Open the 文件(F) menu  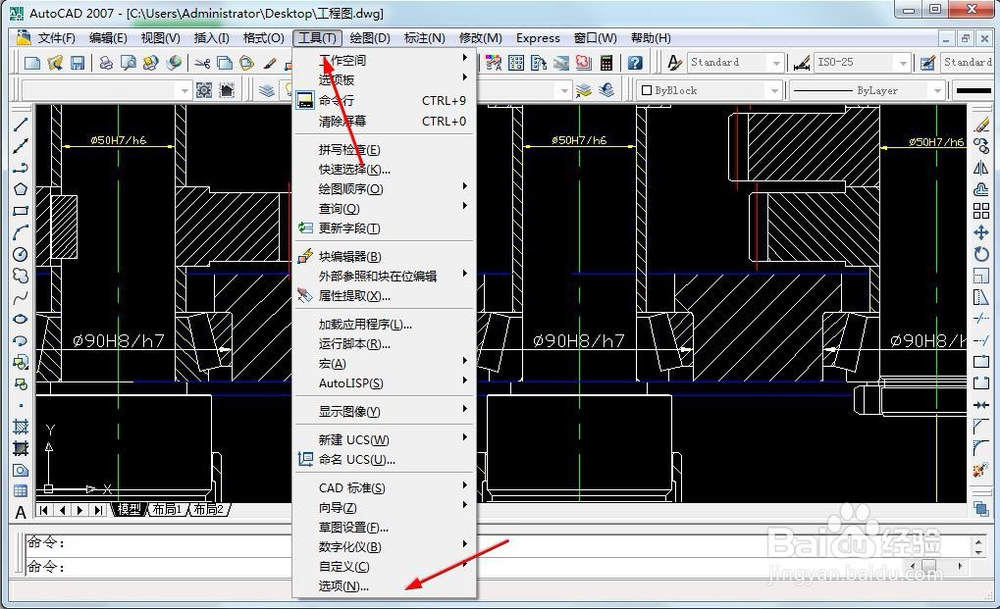click(56, 38)
